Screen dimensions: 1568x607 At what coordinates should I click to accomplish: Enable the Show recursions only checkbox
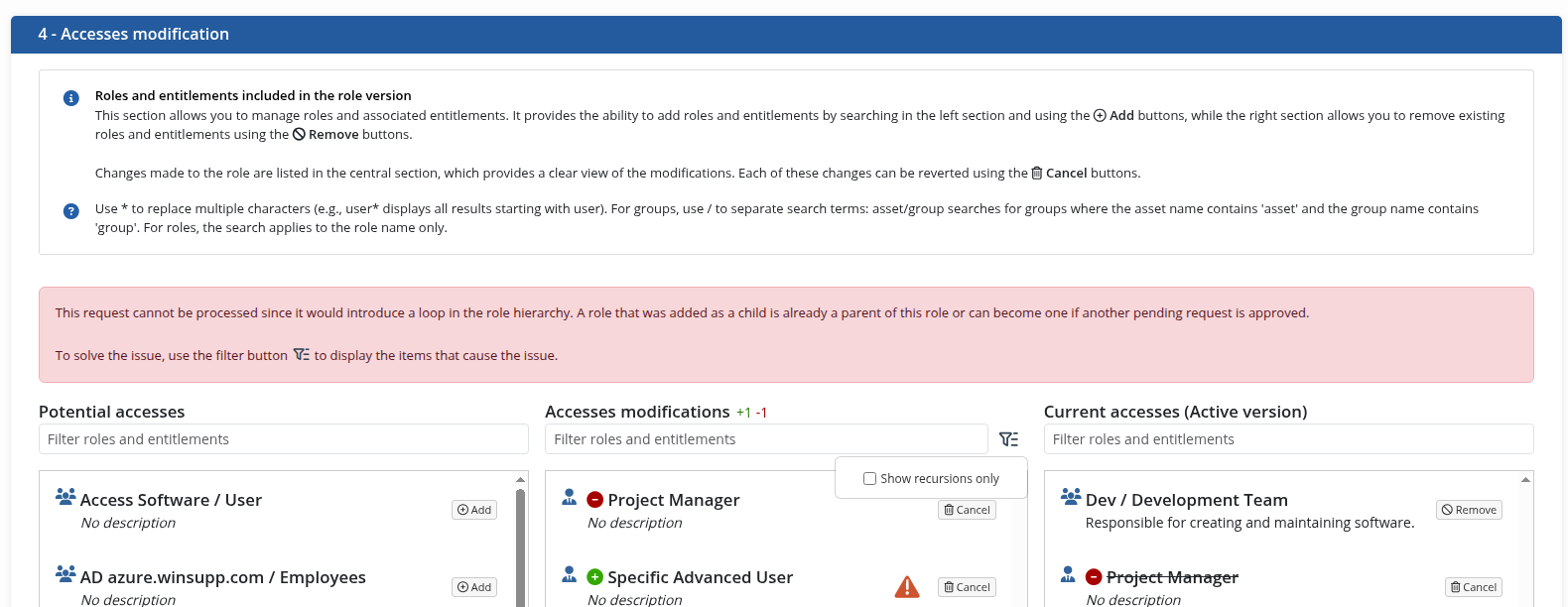[x=869, y=478]
